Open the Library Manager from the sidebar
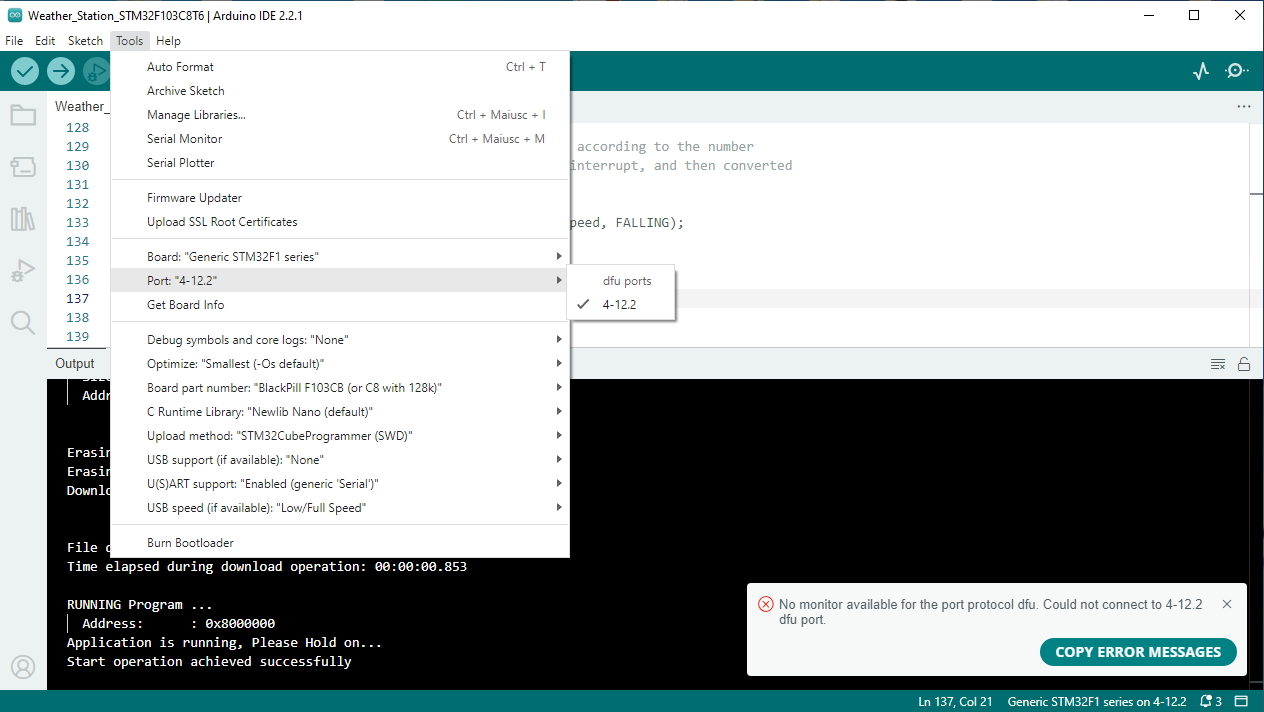1264x712 pixels. 23,219
